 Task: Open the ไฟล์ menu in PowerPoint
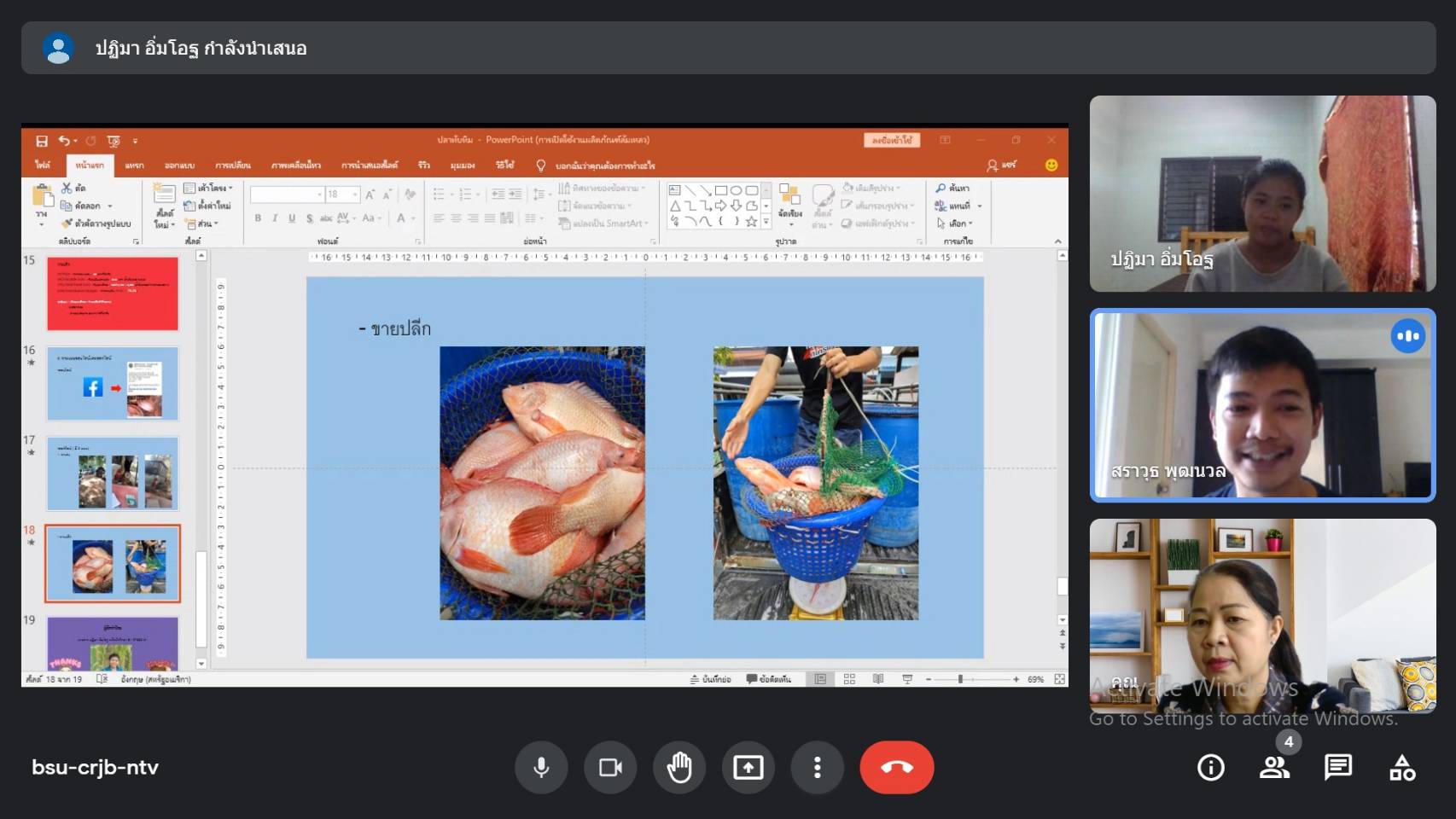(x=43, y=166)
